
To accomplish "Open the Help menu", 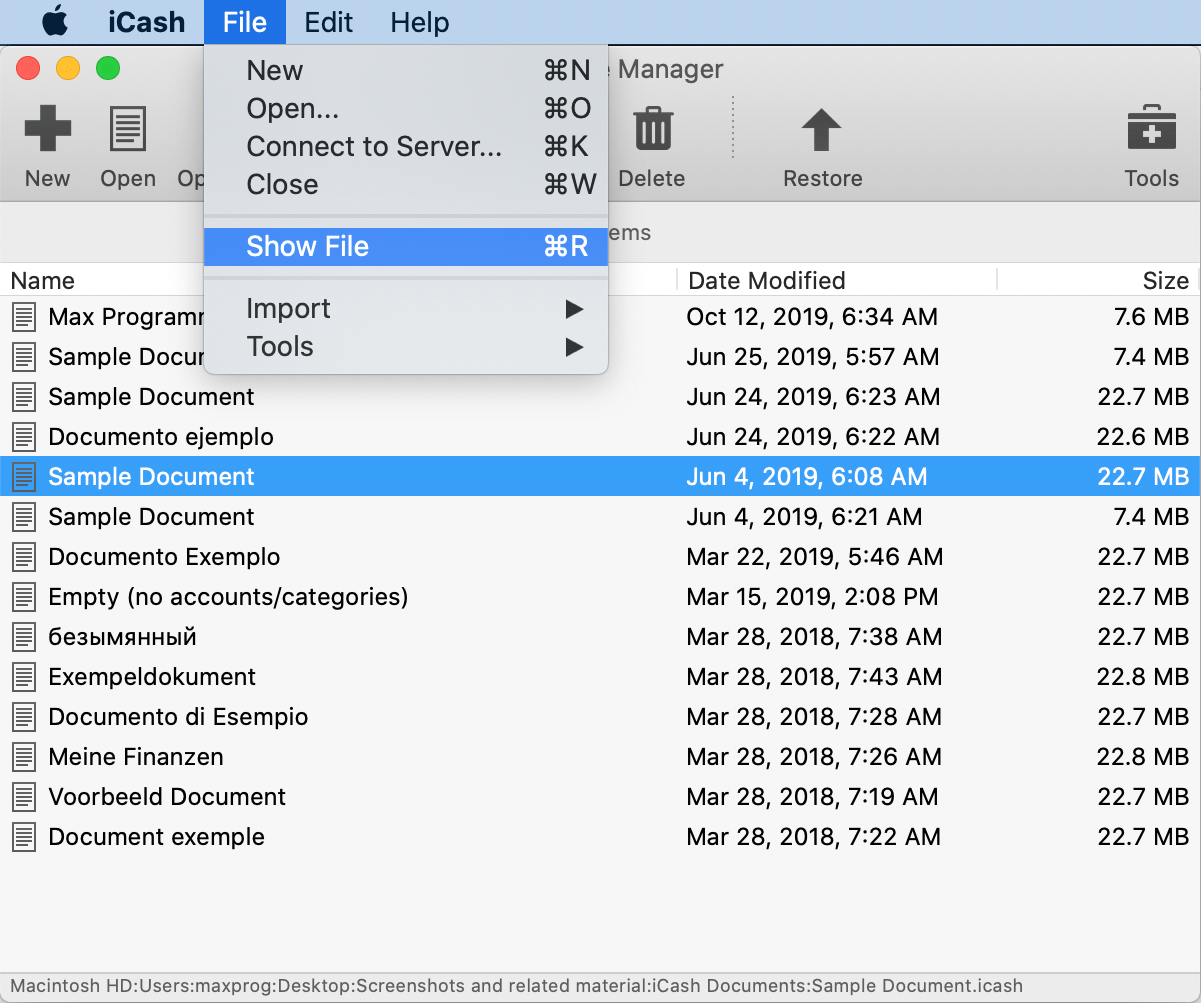I will 420,22.
